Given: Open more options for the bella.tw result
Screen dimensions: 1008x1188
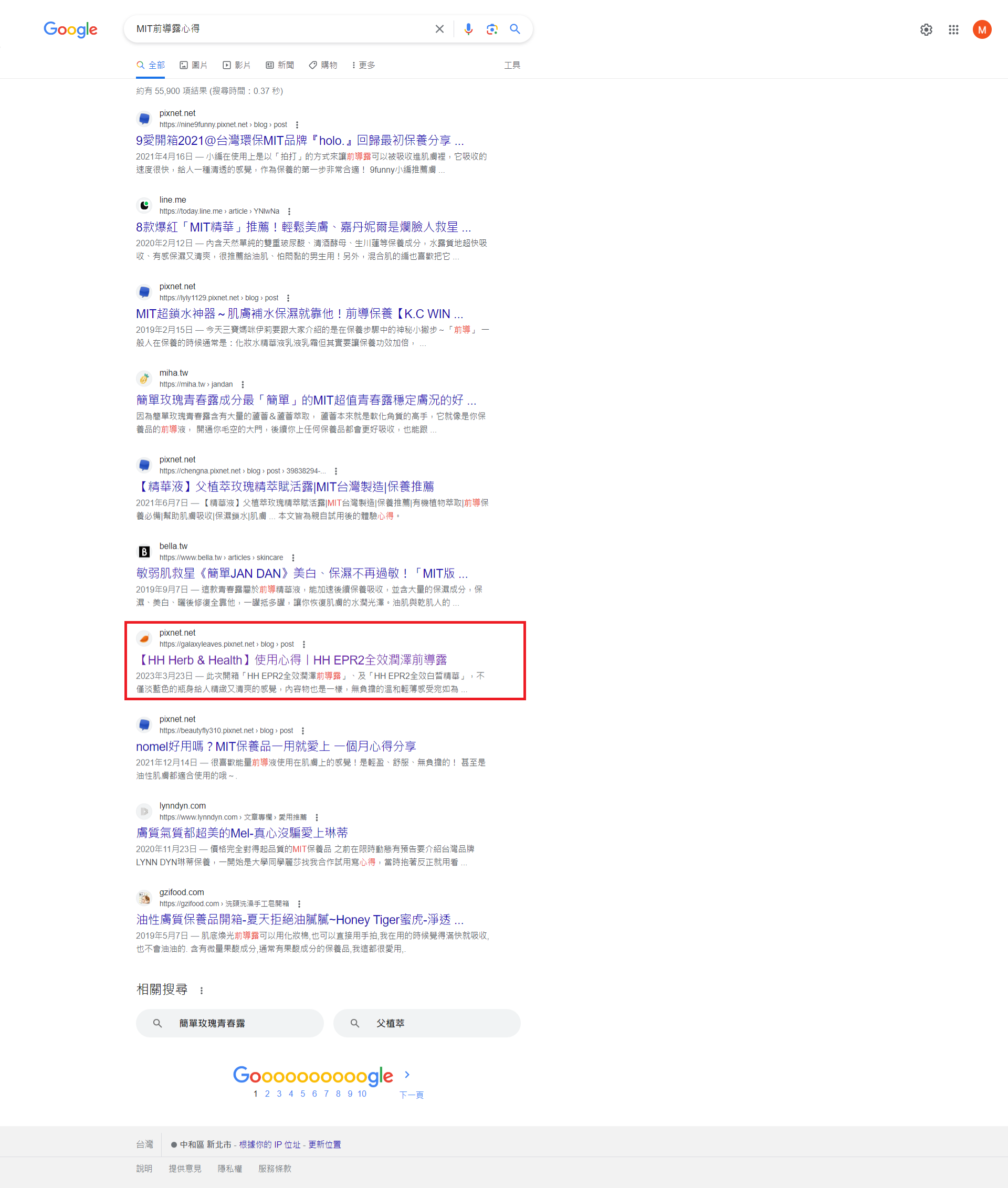Looking at the screenshot, I should pyautogui.click(x=293, y=558).
